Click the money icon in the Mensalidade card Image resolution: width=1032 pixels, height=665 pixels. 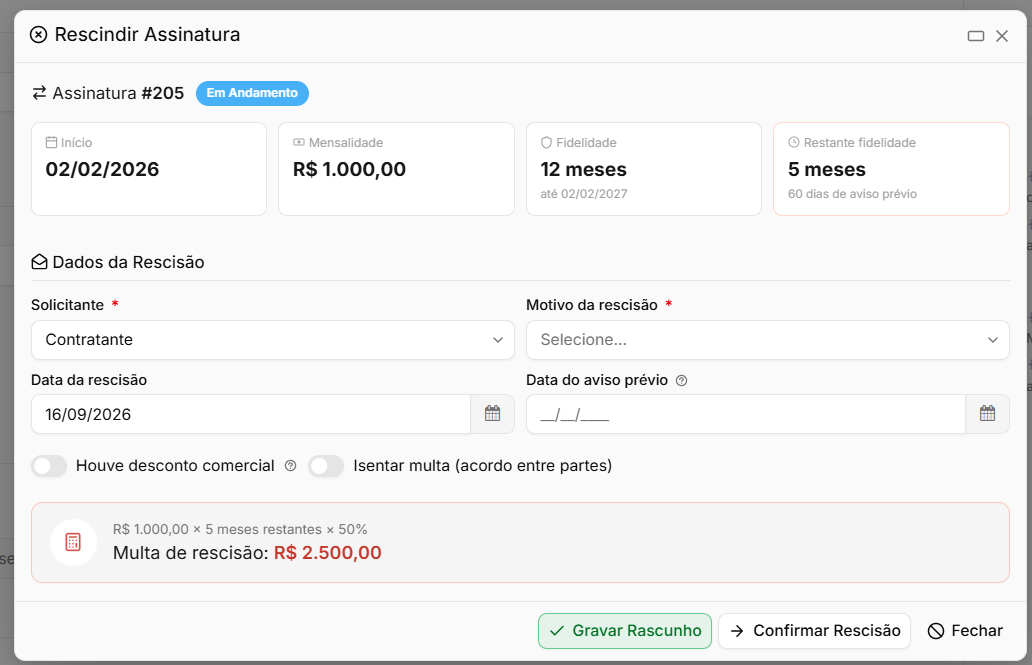tap(299, 142)
